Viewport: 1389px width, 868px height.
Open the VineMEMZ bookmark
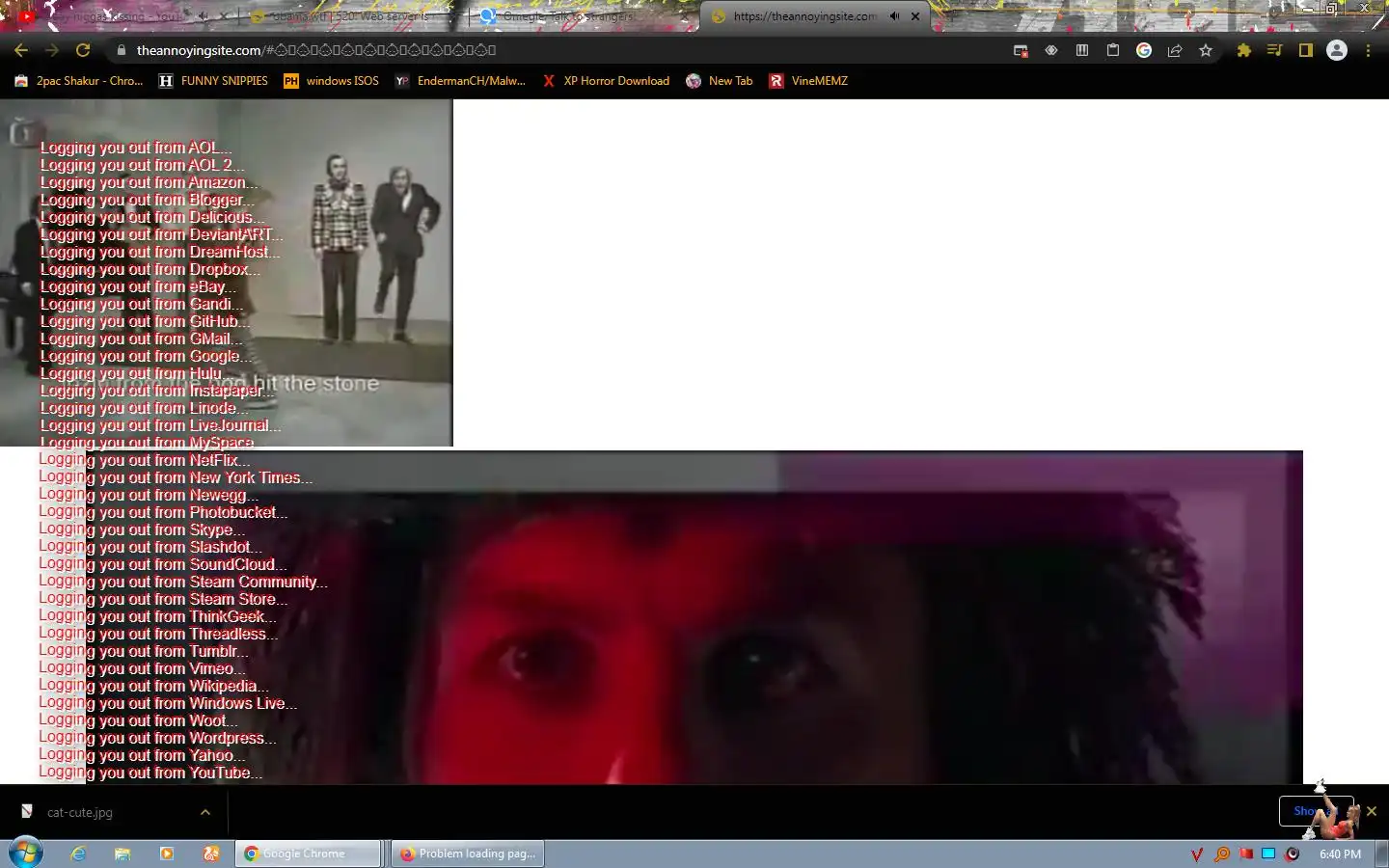[808, 81]
